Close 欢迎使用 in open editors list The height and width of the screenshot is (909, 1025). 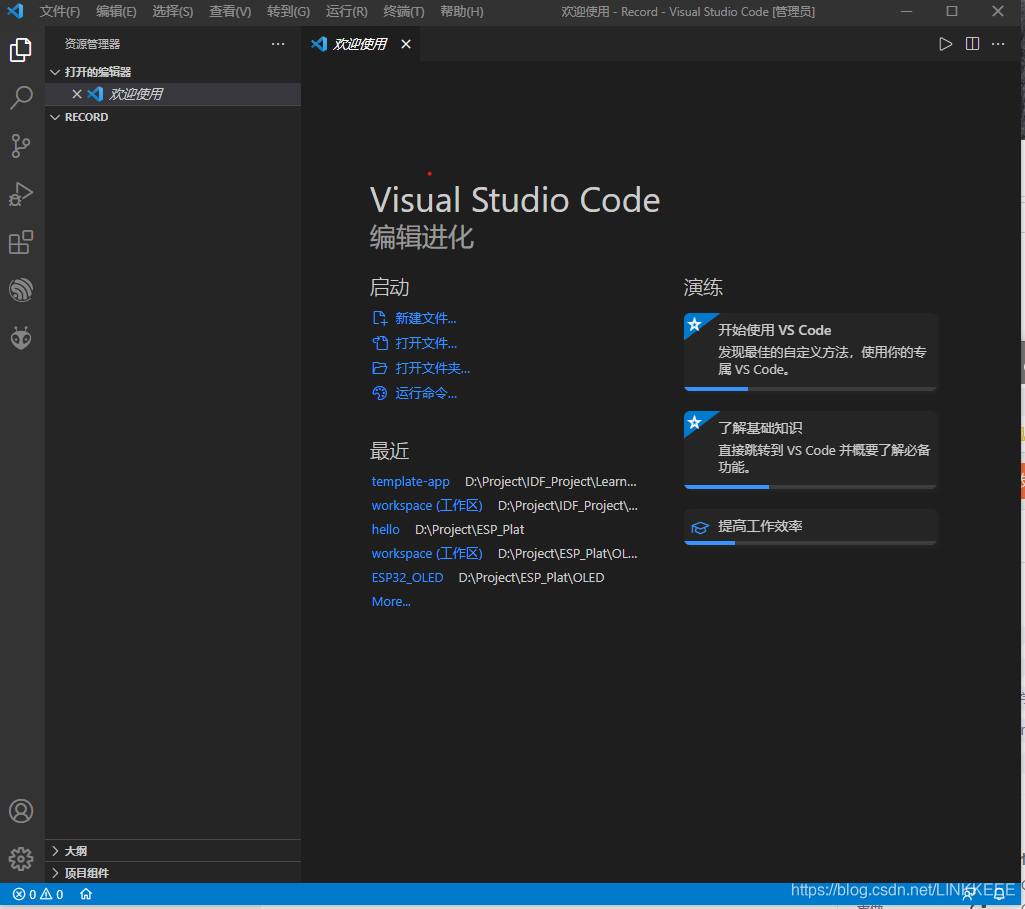pyautogui.click(x=76, y=94)
